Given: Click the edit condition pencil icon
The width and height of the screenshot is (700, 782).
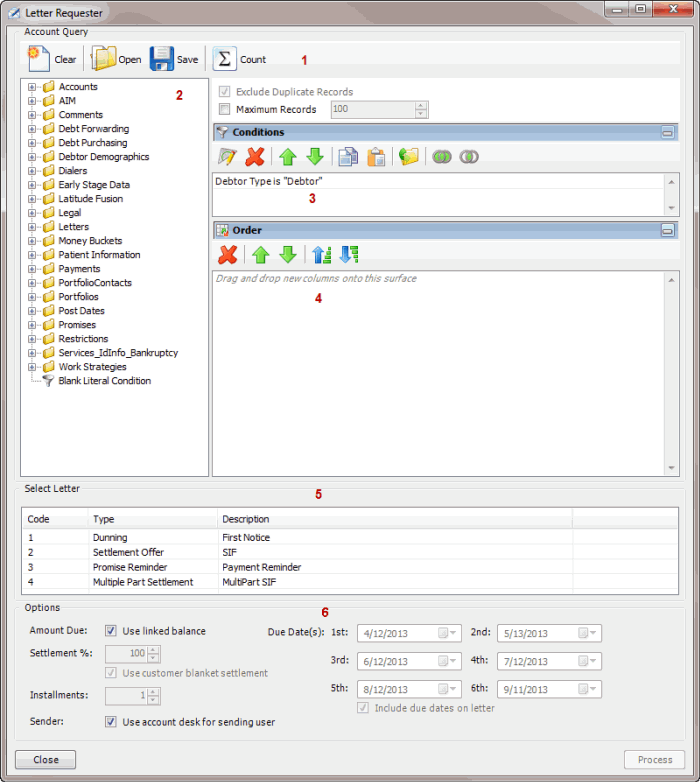Looking at the screenshot, I should pyautogui.click(x=227, y=157).
